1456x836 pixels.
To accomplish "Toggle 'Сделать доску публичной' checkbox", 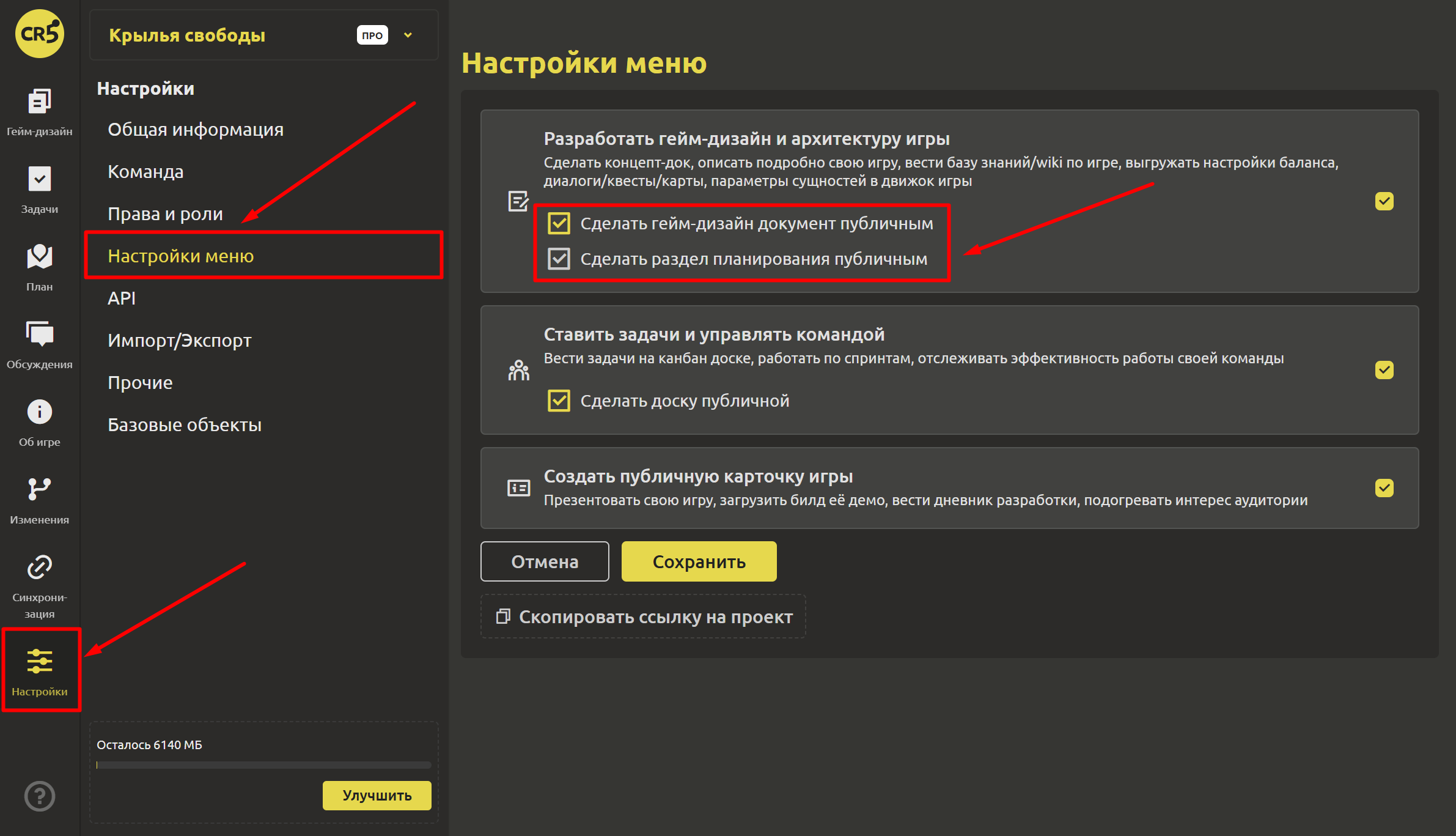I will pos(559,401).
